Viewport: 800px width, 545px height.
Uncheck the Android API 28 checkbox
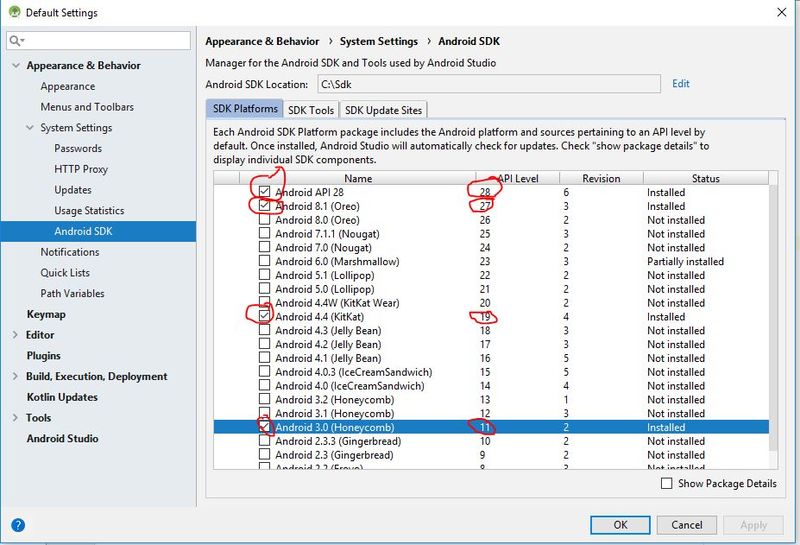tap(264, 191)
